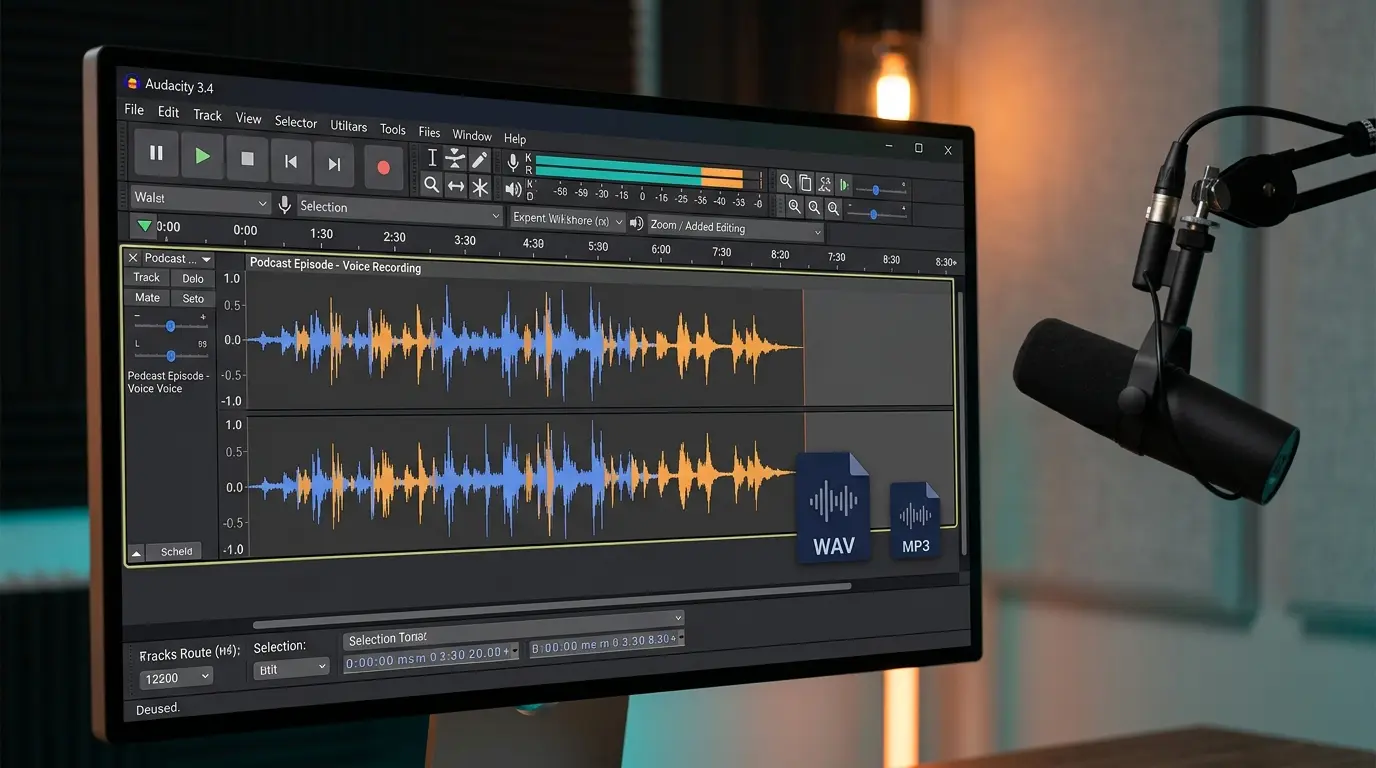The height and width of the screenshot is (768, 1376).
Task: Click the microphone icon beside the recording meter
Action: pos(513,162)
